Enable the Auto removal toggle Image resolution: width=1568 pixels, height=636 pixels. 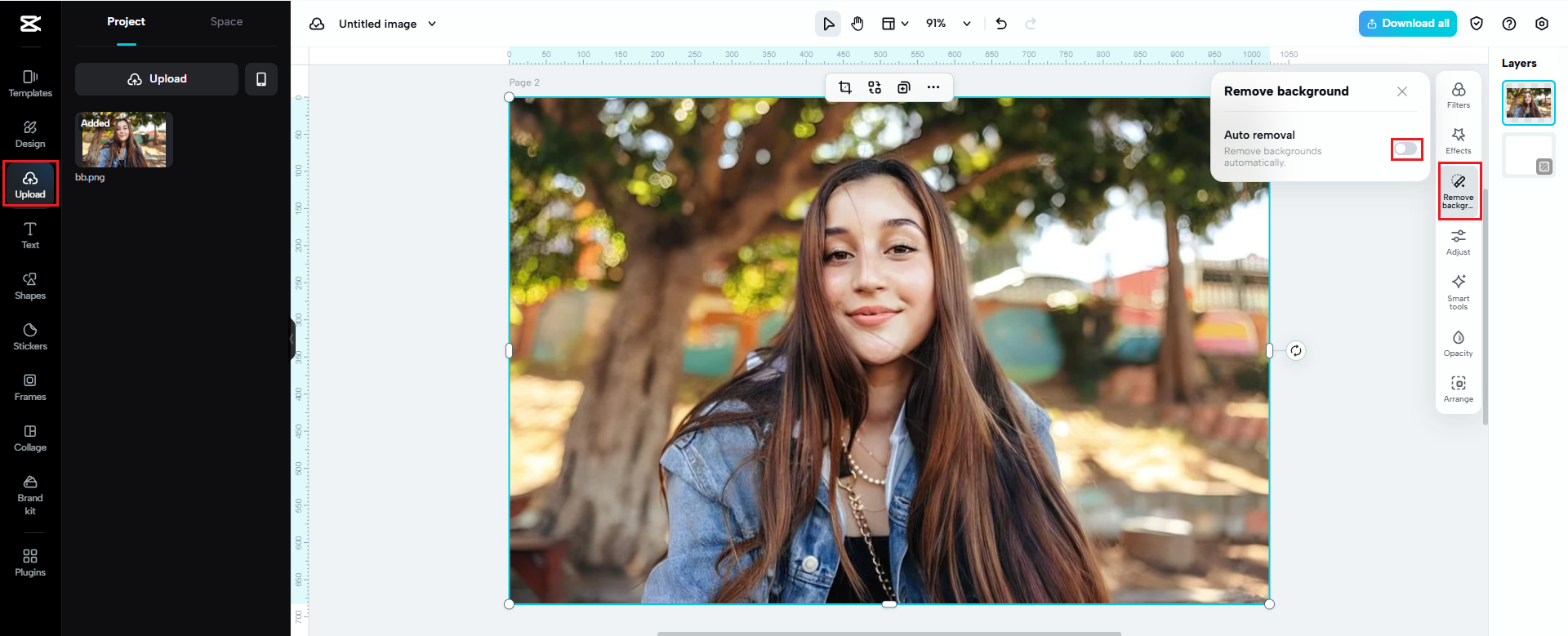pos(1405,149)
